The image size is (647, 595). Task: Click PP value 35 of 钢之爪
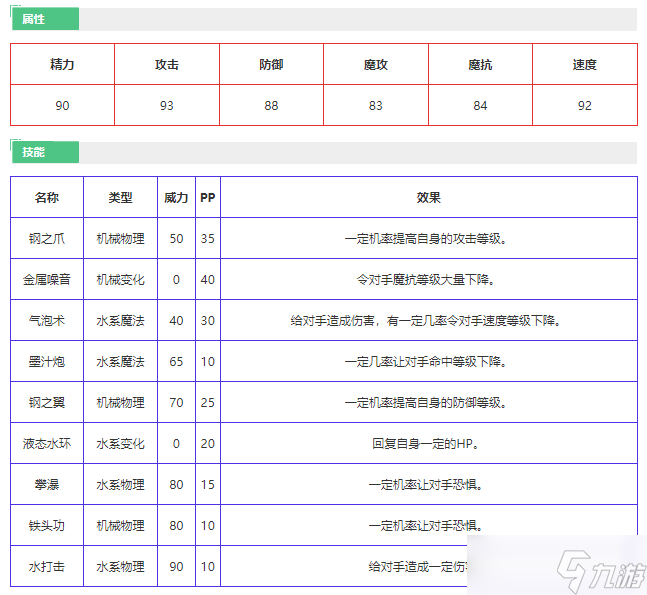click(x=208, y=238)
